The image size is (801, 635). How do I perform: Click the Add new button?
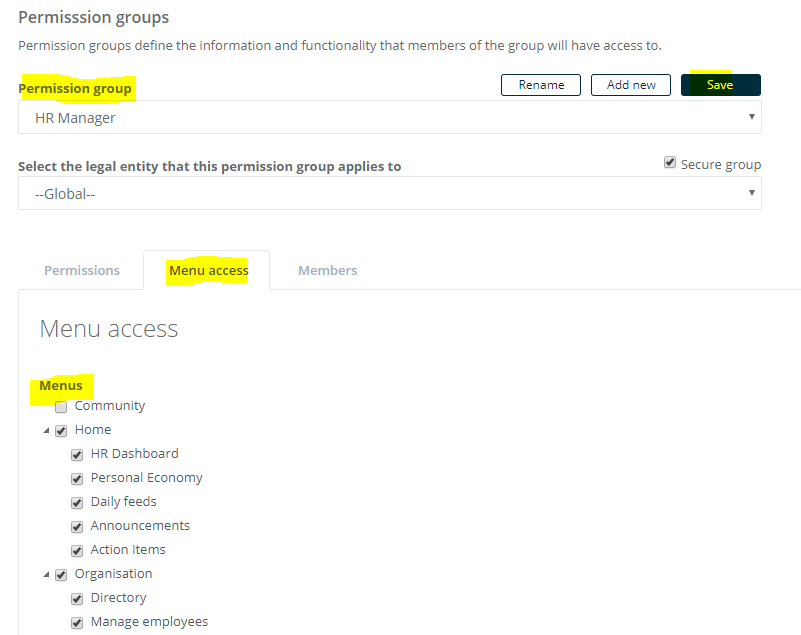click(630, 85)
